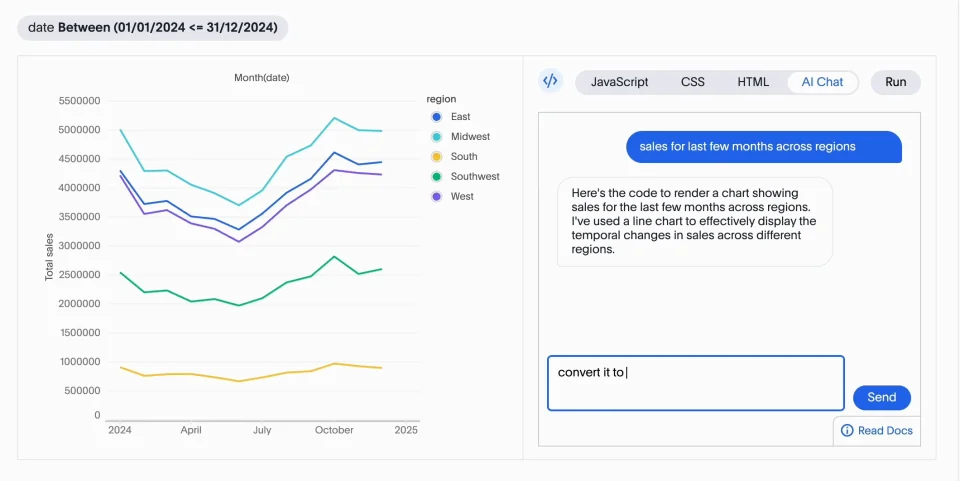Image resolution: width=960 pixels, height=481 pixels.
Task: Click the code editor toggle icon
Action: [550, 82]
